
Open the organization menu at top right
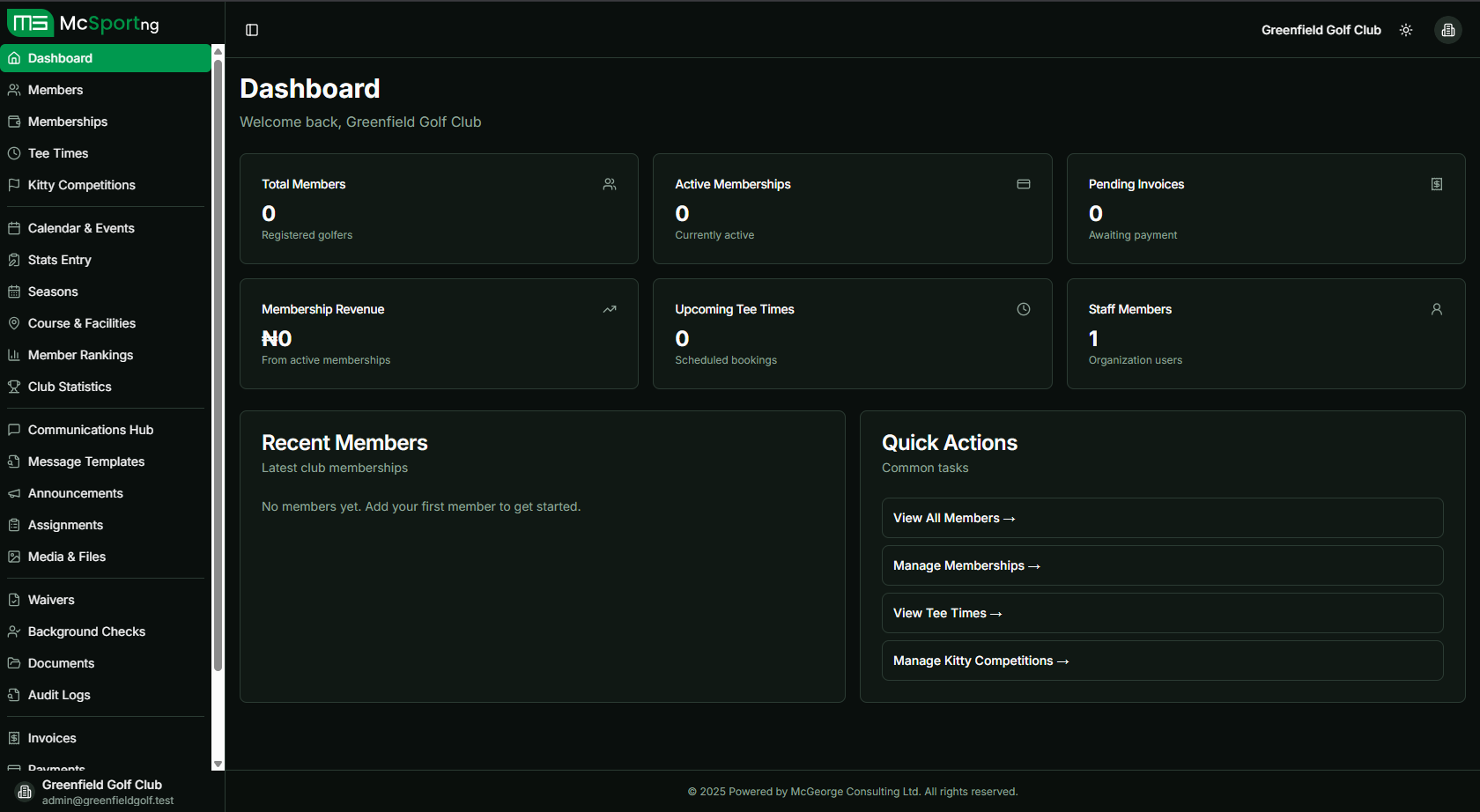[1448, 29]
